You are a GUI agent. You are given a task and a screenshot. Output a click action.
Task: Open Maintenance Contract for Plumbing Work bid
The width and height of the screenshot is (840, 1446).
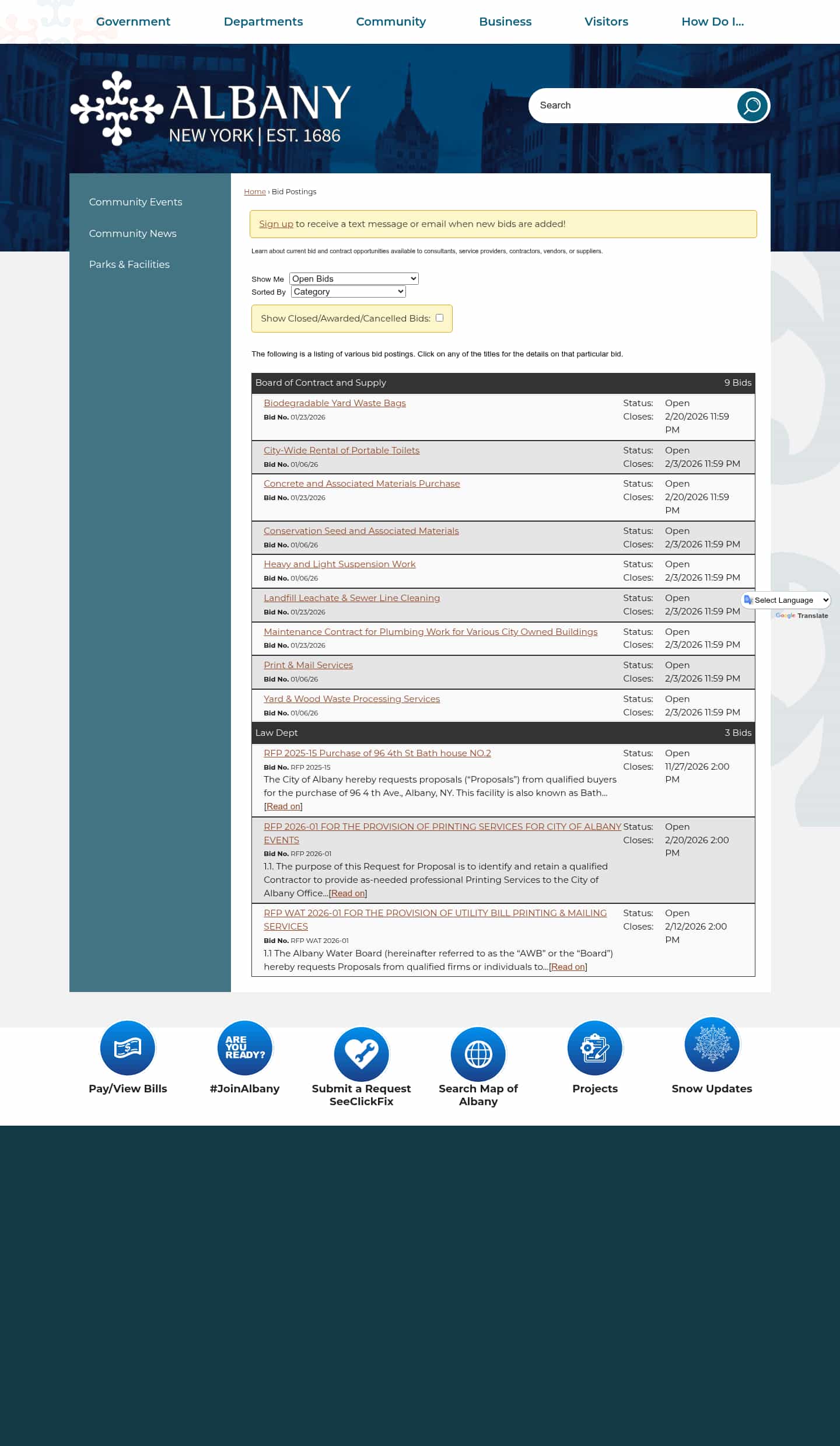pos(430,632)
